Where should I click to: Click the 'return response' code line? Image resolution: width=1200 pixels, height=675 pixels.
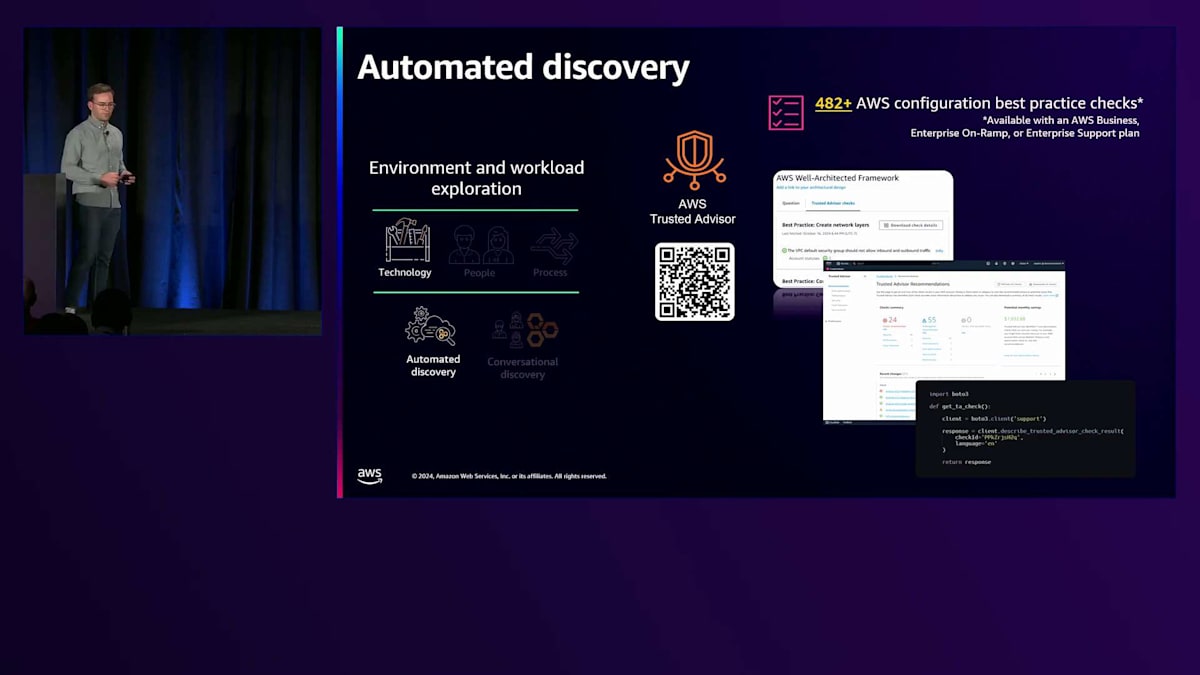pyautogui.click(x=966, y=462)
